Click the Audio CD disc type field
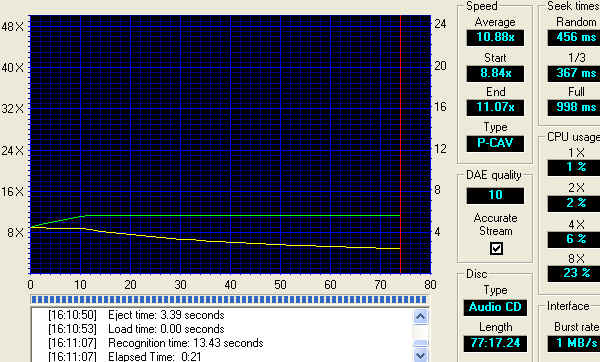The image size is (600, 362). pyautogui.click(x=495, y=307)
